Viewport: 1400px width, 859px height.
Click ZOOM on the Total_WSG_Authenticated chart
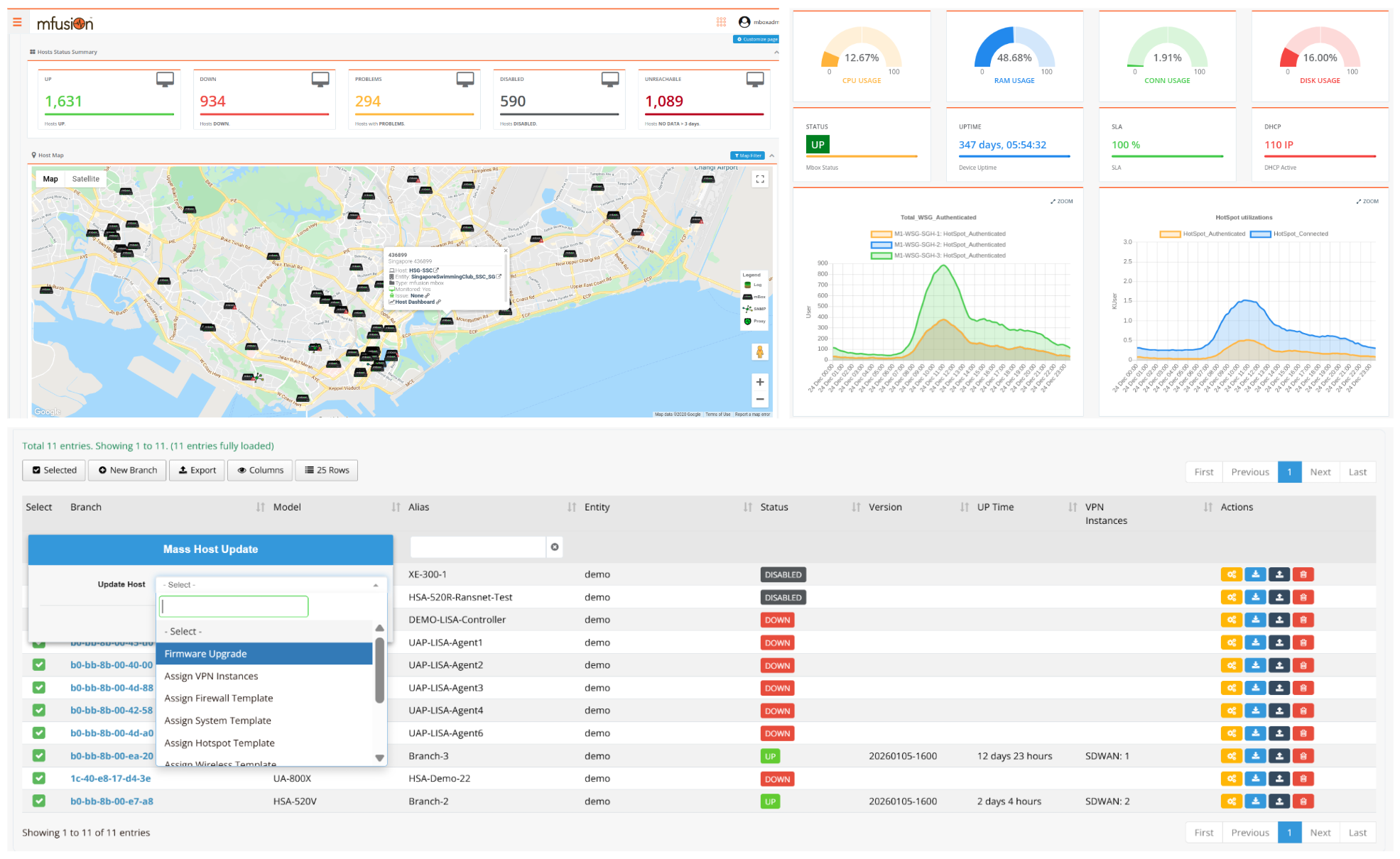click(1062, 202)
